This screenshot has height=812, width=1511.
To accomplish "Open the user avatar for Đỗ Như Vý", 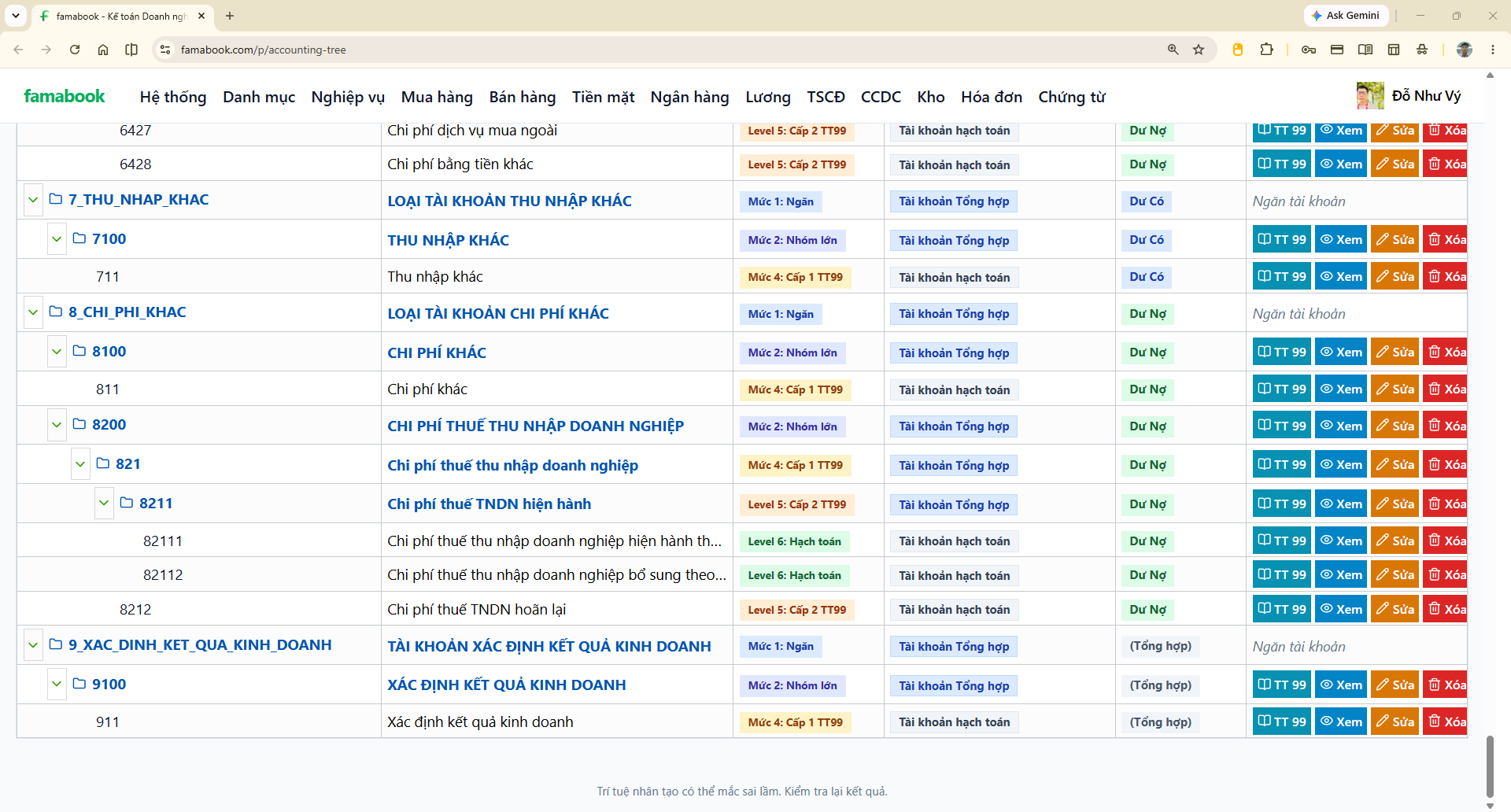I will click(x=1370, y=96).
